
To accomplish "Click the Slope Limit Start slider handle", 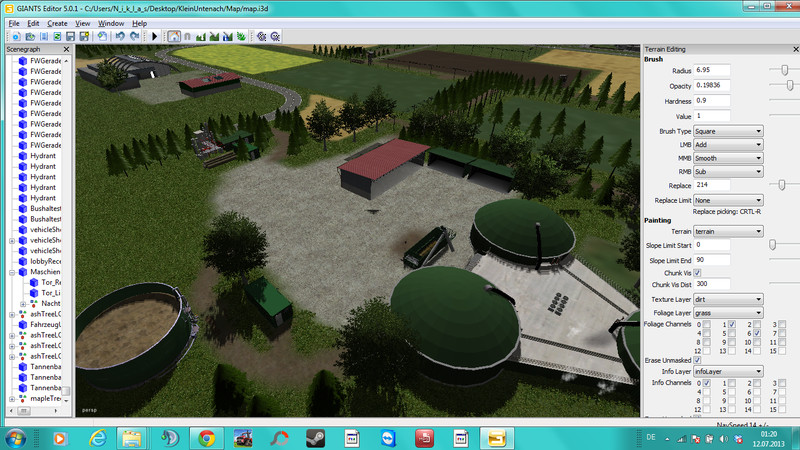I will point(772,245).
